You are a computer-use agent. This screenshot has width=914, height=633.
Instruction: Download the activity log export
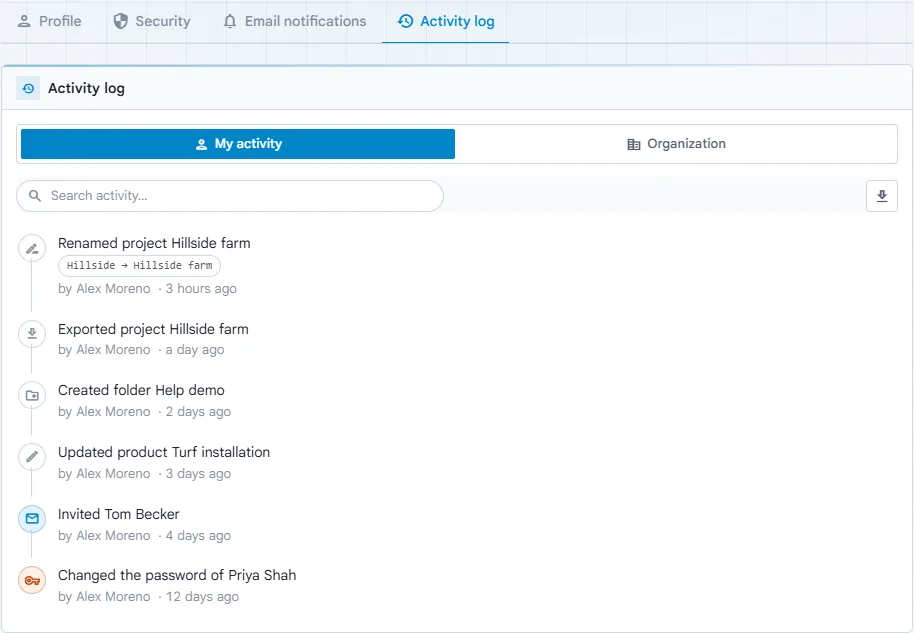coord(882,196)
